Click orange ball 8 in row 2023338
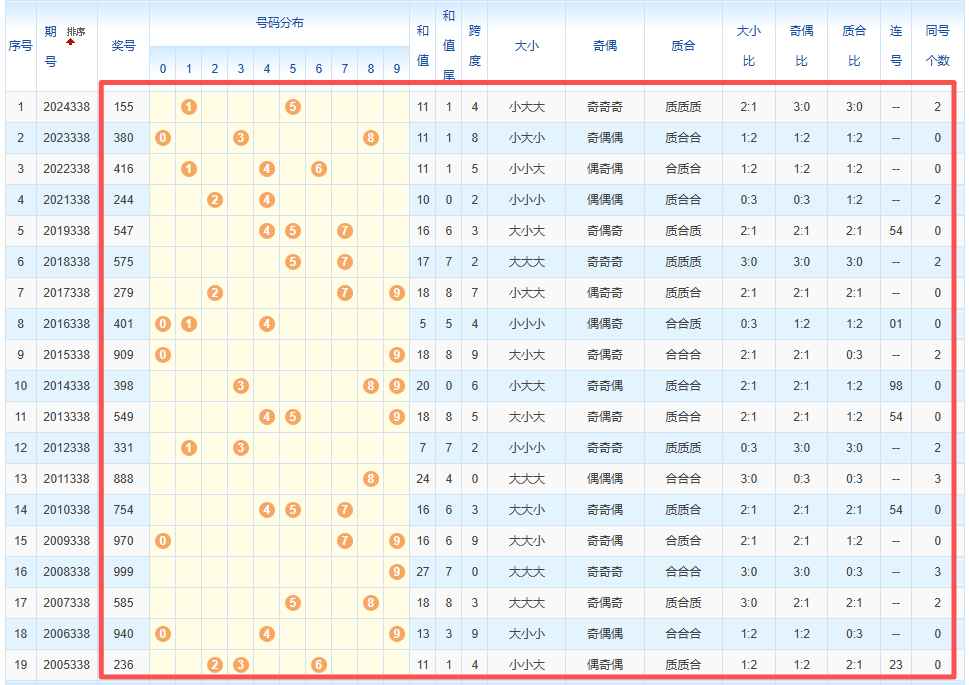The image size is (969, 685). pyautogui.click(x=371, y=138)
